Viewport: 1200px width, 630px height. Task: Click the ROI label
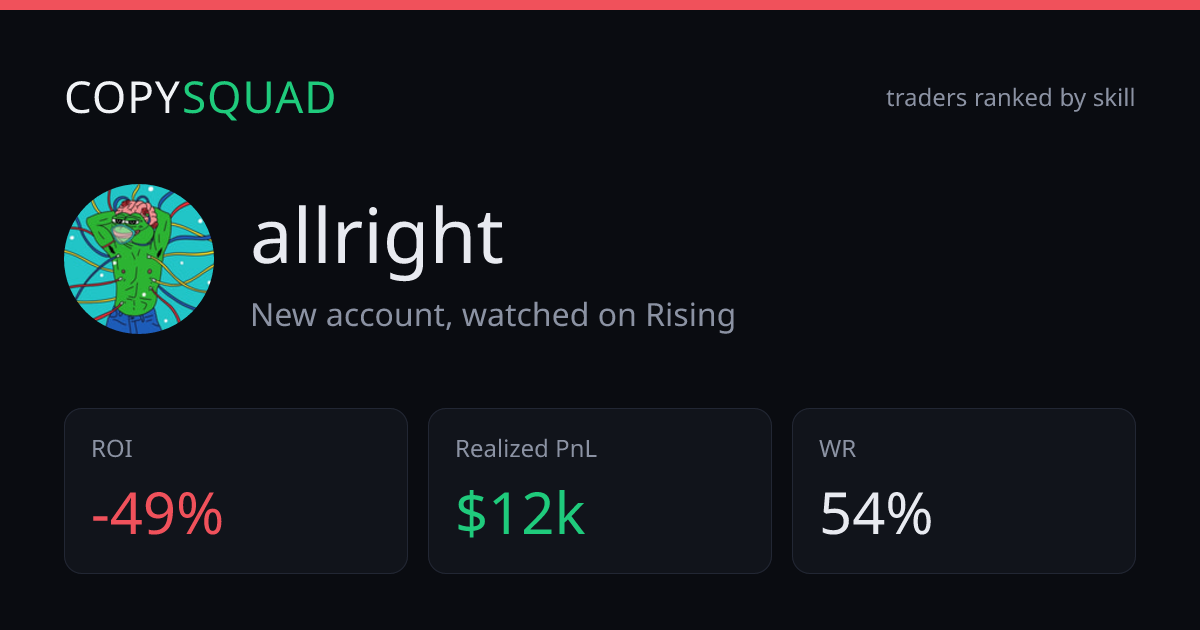(112, 450)
